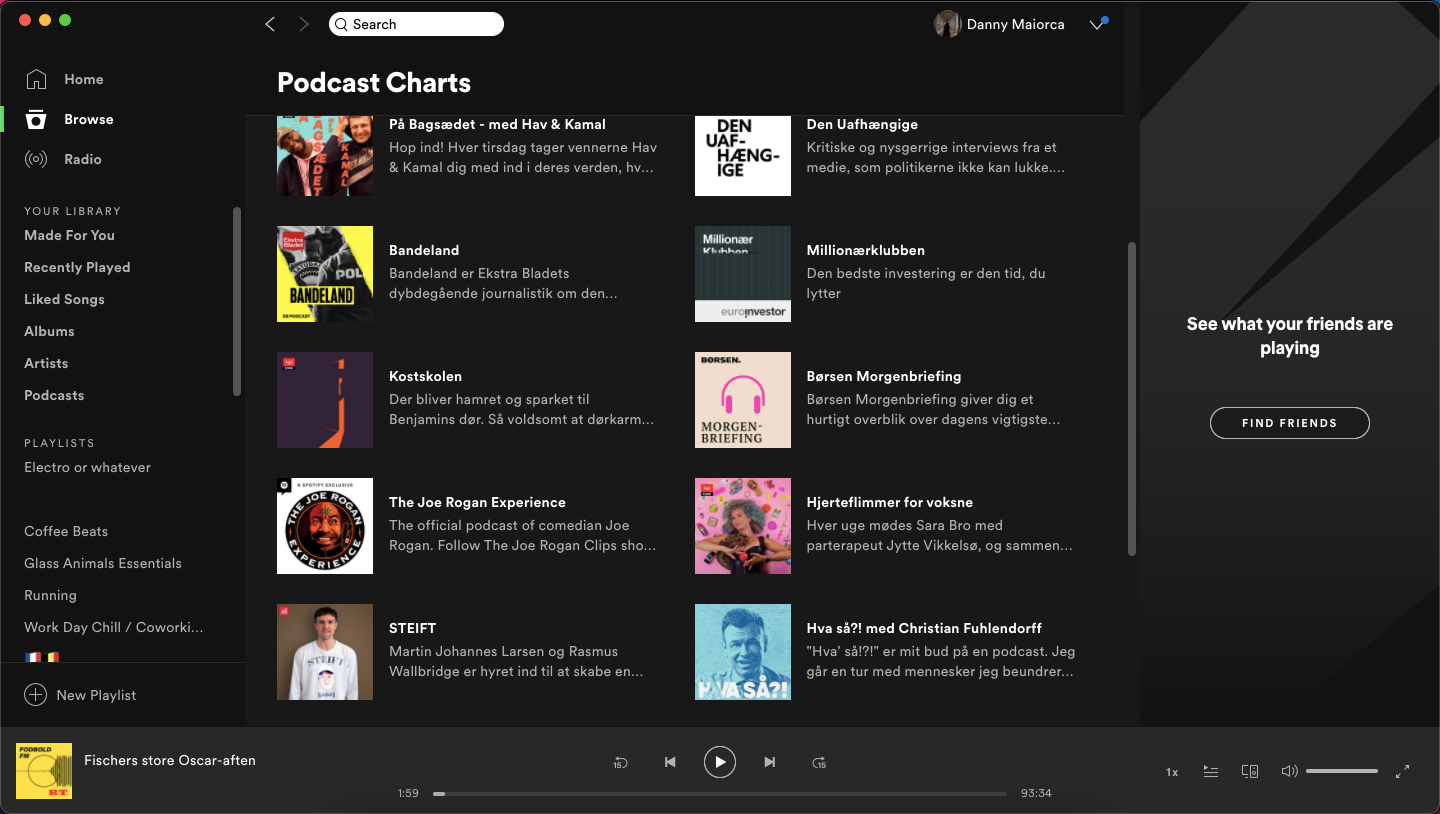The height and width of the screenshot is (814, 1440).
Task: Click the Home icon in sidebar
Action: click(36, 79)
